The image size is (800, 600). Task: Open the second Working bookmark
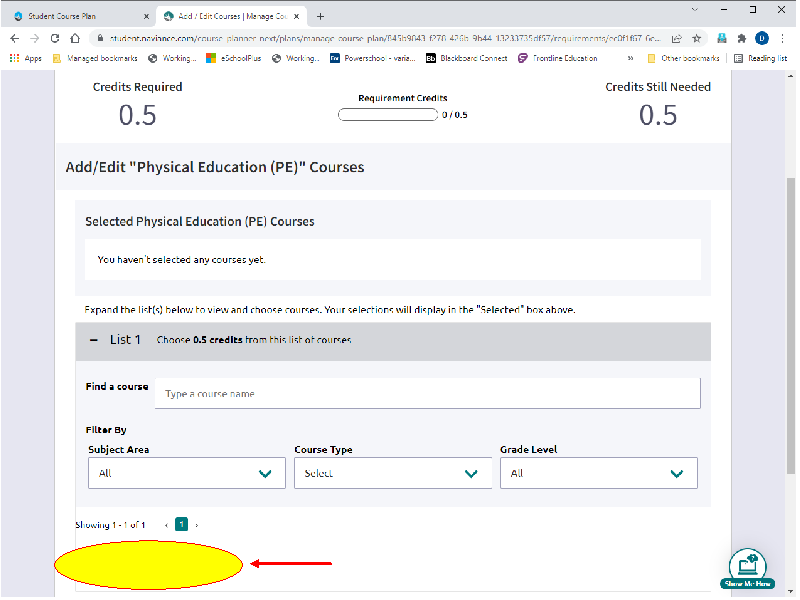(x=296, y=58)
